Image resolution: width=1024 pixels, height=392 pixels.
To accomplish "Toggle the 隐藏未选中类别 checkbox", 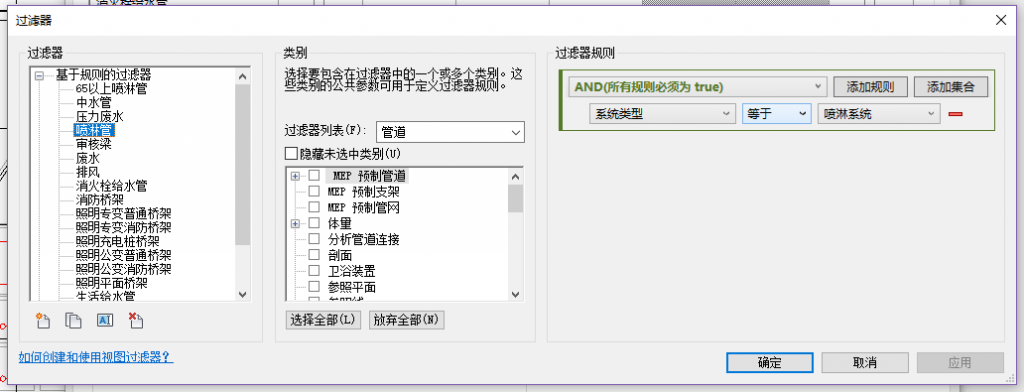I will [x=291, y=154].
